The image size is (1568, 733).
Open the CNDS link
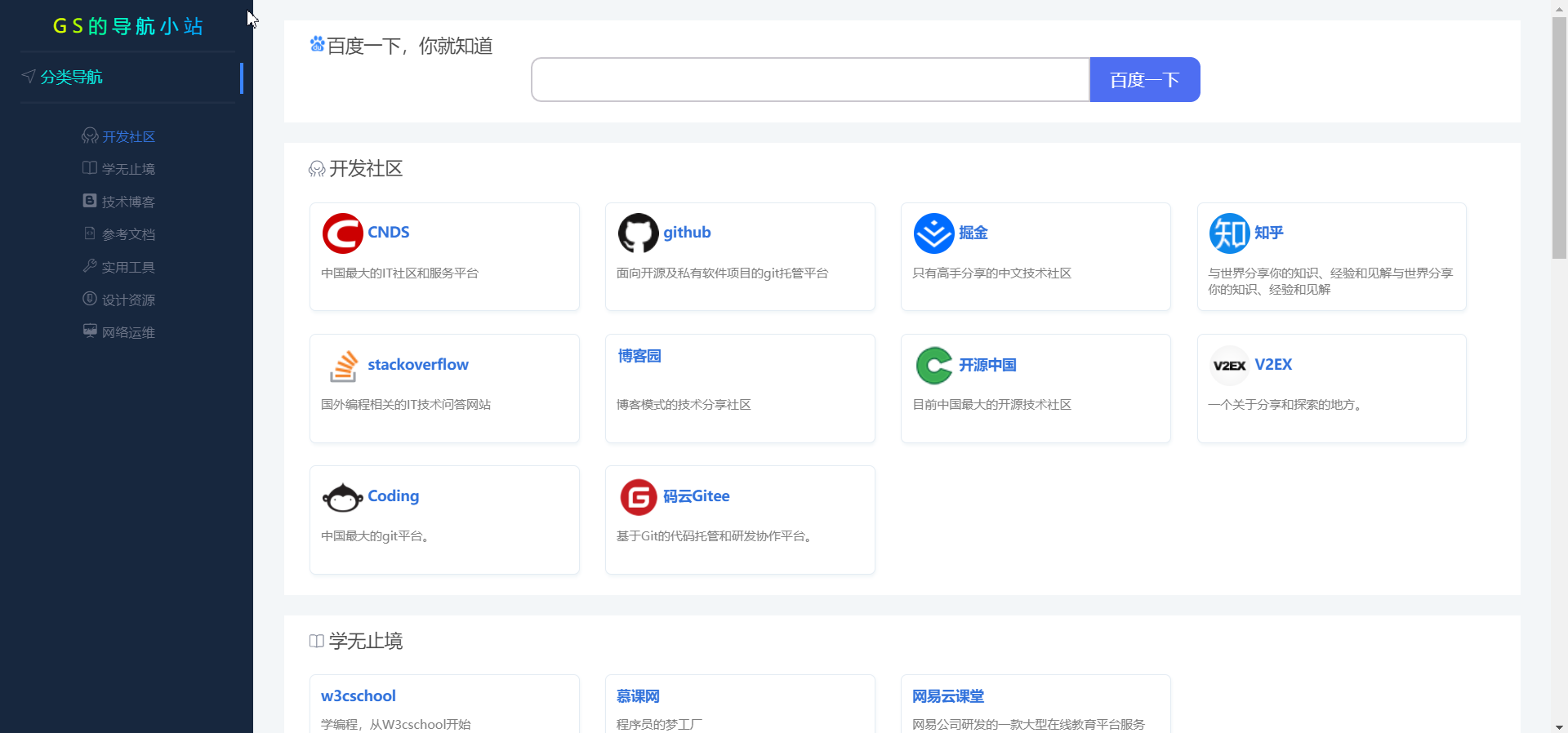click(389, 233)
